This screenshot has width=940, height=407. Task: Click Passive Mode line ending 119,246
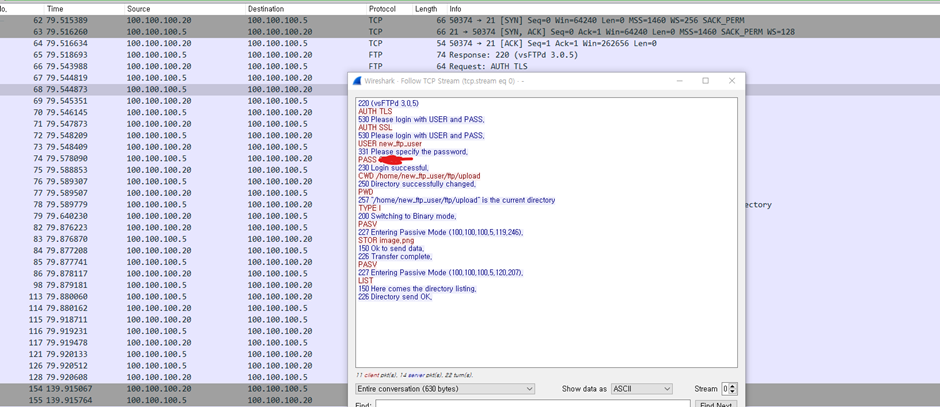point(441,232)
